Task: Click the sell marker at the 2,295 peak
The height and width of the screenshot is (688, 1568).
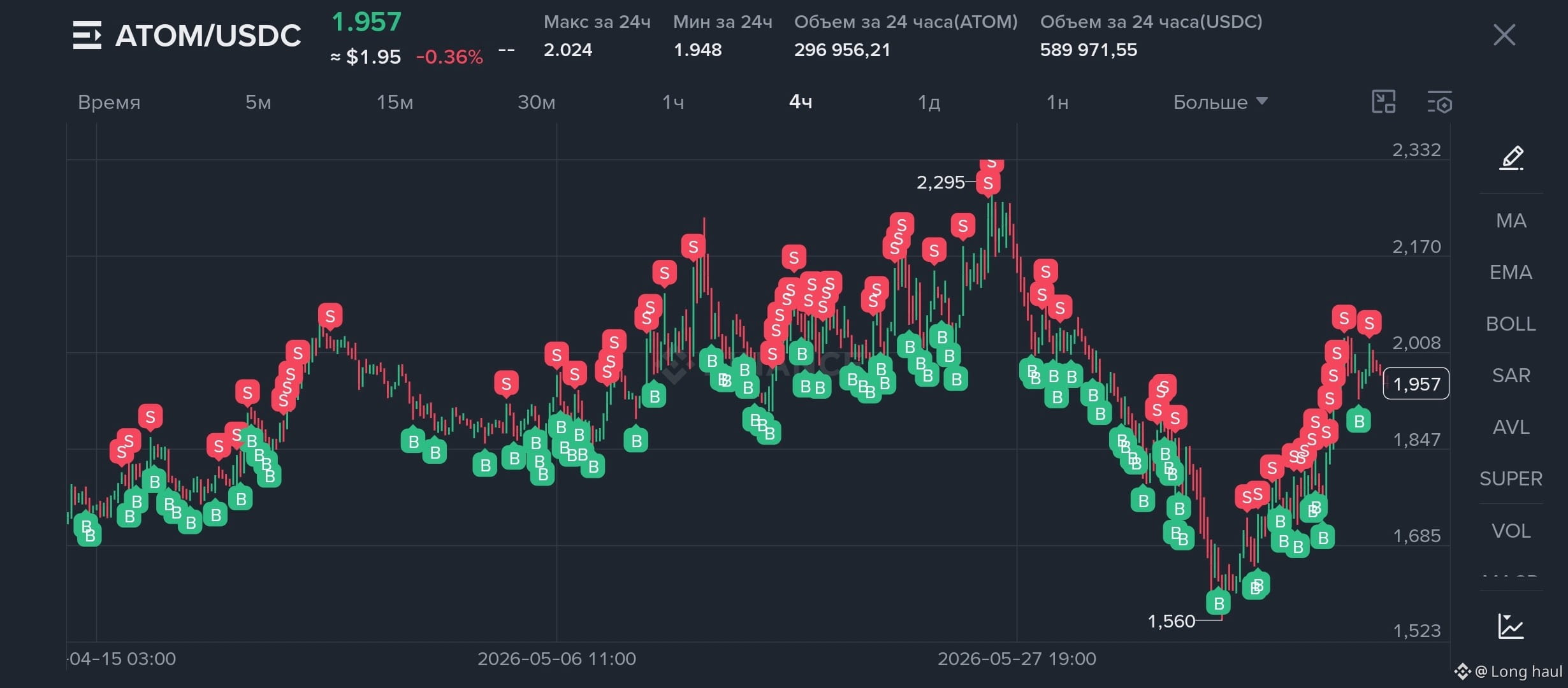Action: click(x=988, y=183)
